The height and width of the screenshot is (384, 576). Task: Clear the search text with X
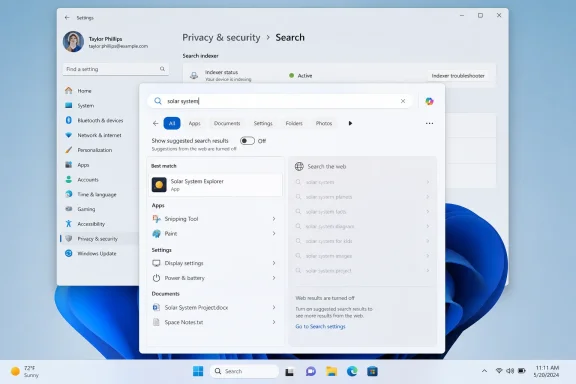pyautogui.click(x=403, y=101)
